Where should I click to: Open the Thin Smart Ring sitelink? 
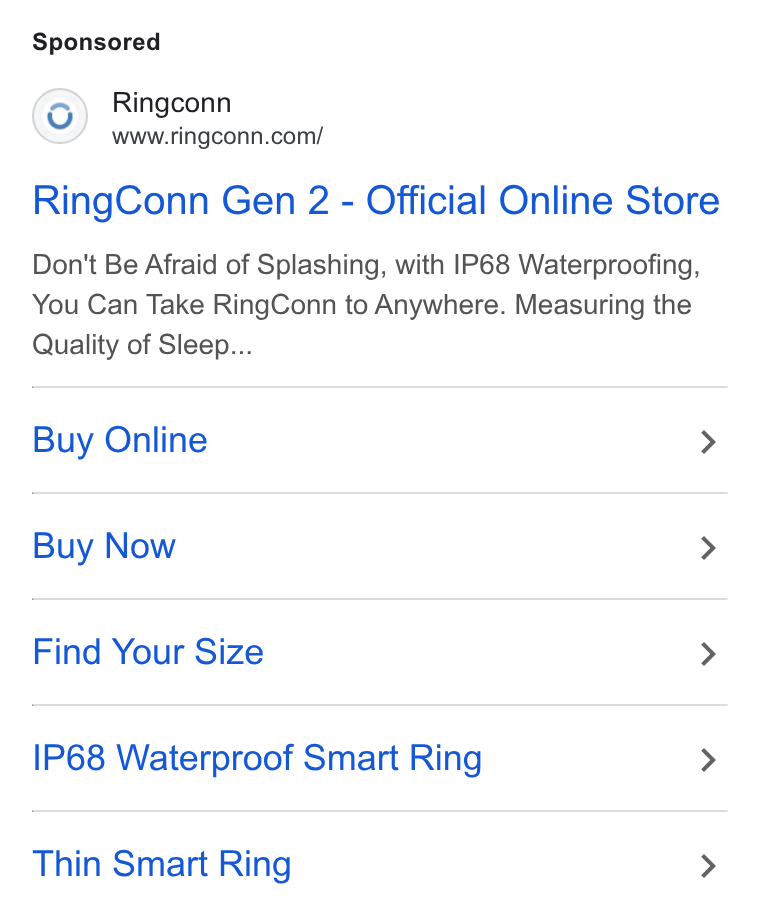pos(380,865)
